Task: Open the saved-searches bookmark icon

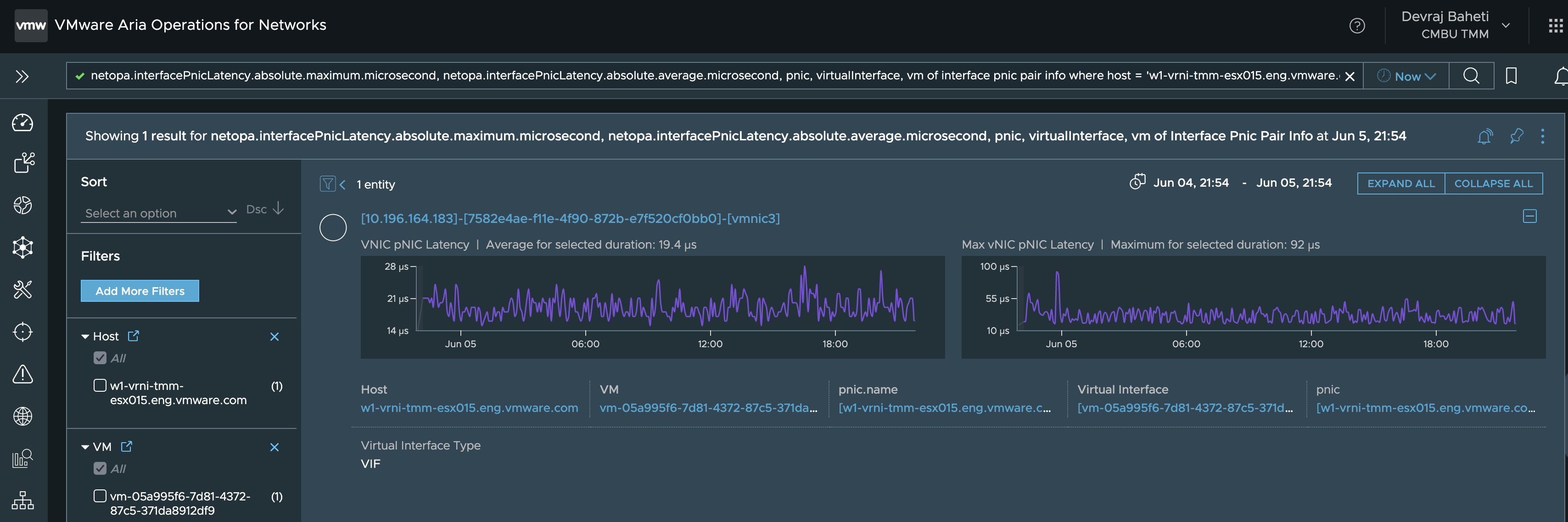Action: 1511,76
